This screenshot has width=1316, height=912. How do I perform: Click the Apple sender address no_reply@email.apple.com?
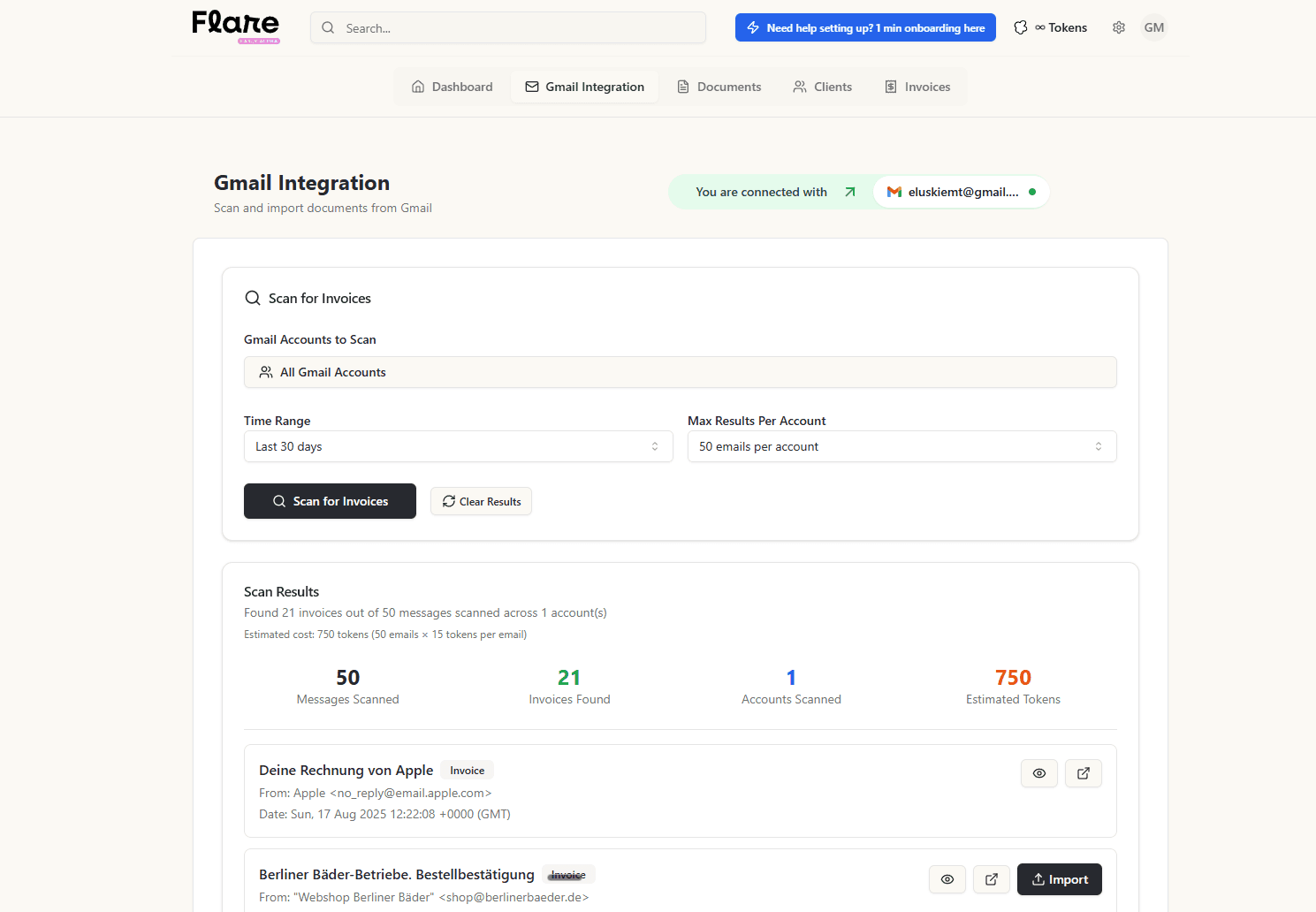click(411, 793)
